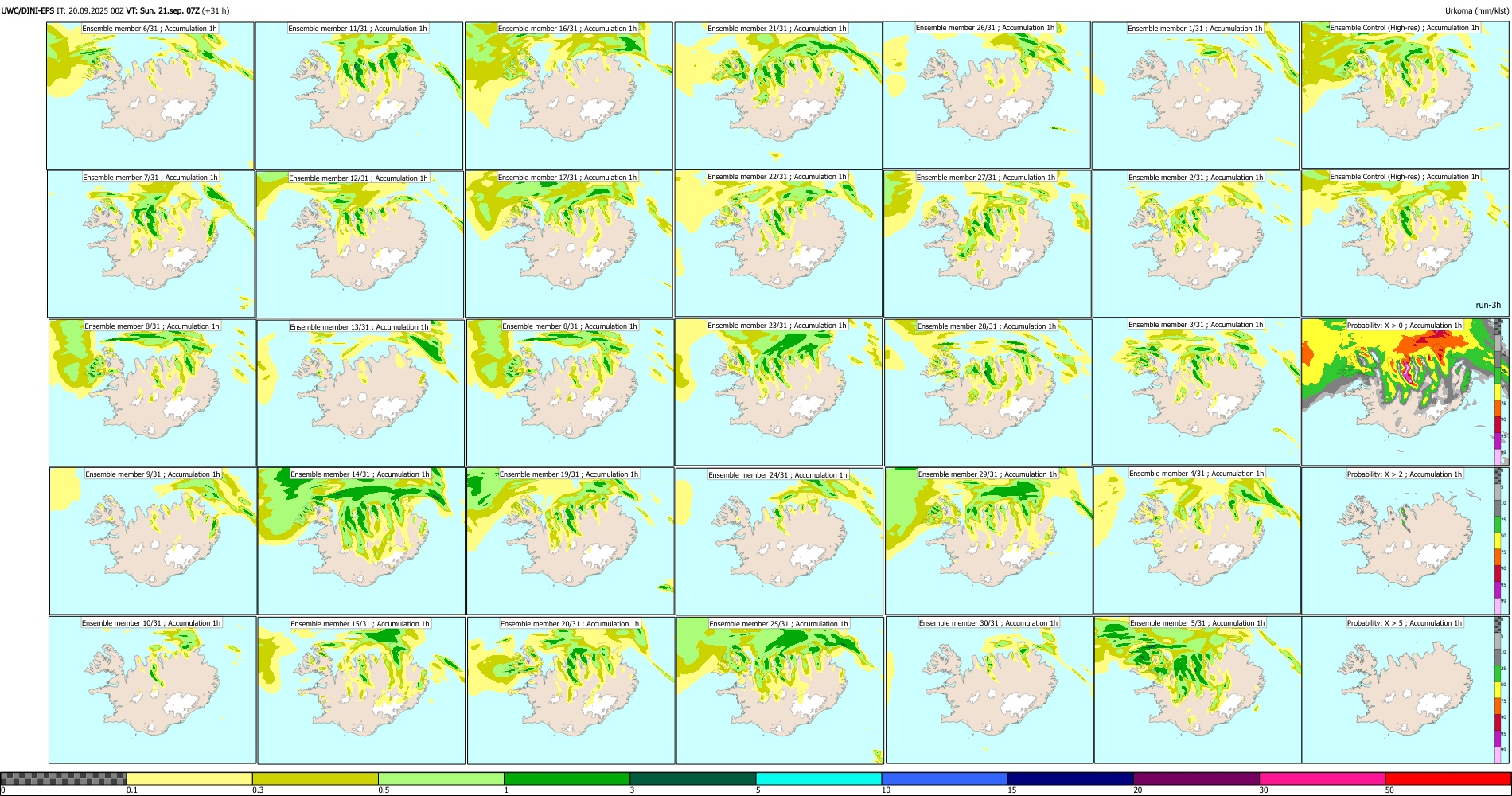Select the 'Ensemble member 19/31' title label
Image resolution: width=1512 pixels, height=796 pixels.
pyautogui.click(x=569, y=474)
